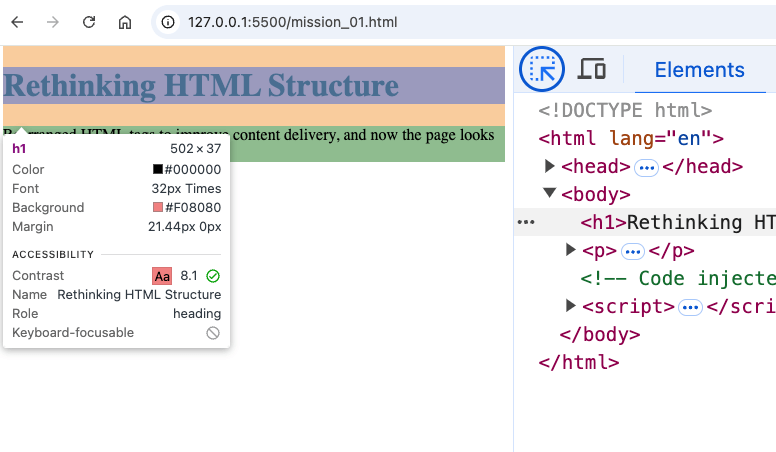The width and height of the screenshot is (776, 452).
Task: Go to the browser home page
Action: pos(125,22)
